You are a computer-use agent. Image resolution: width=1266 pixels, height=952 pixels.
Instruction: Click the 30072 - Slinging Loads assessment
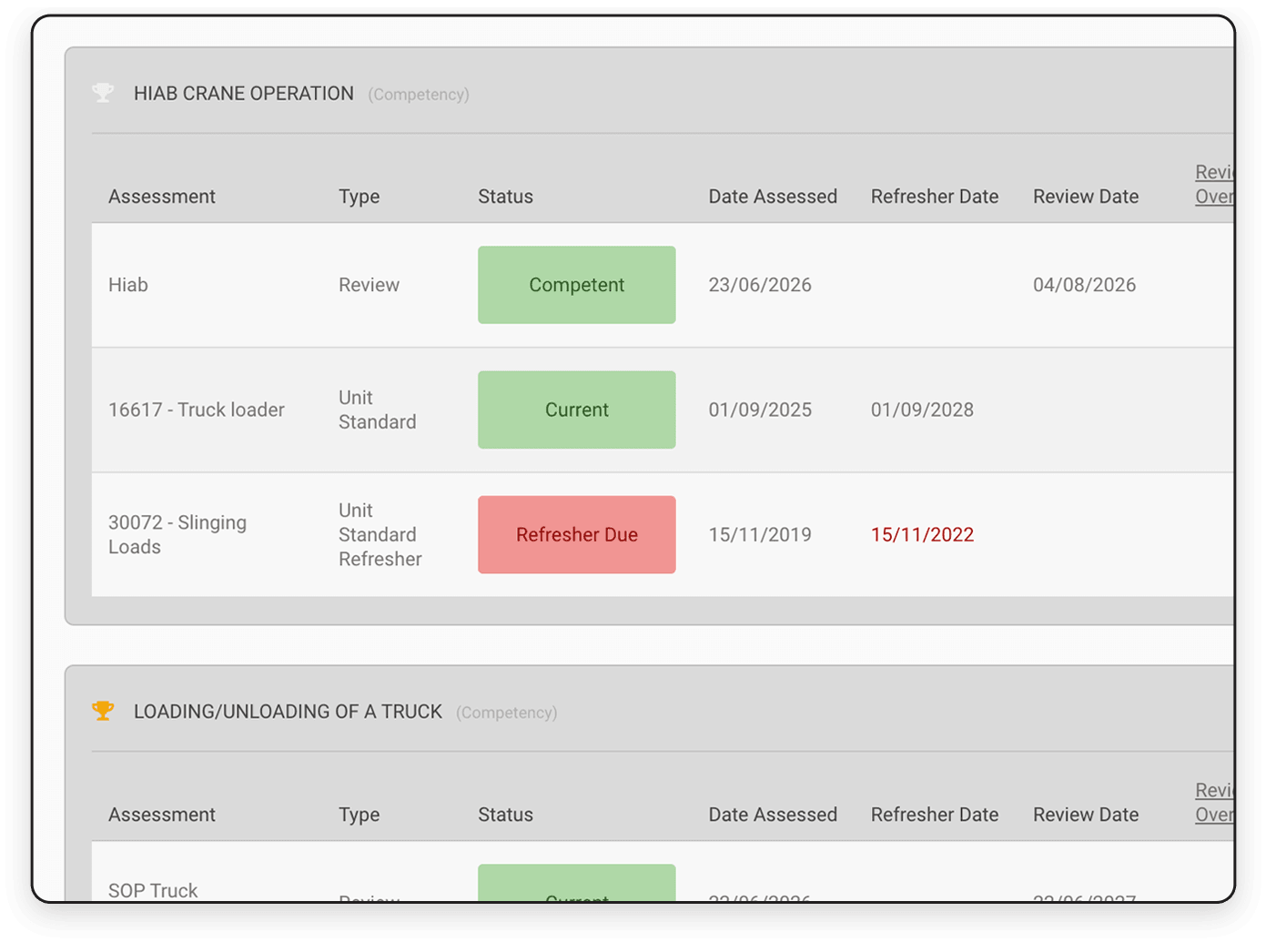[x=177, y=534]
